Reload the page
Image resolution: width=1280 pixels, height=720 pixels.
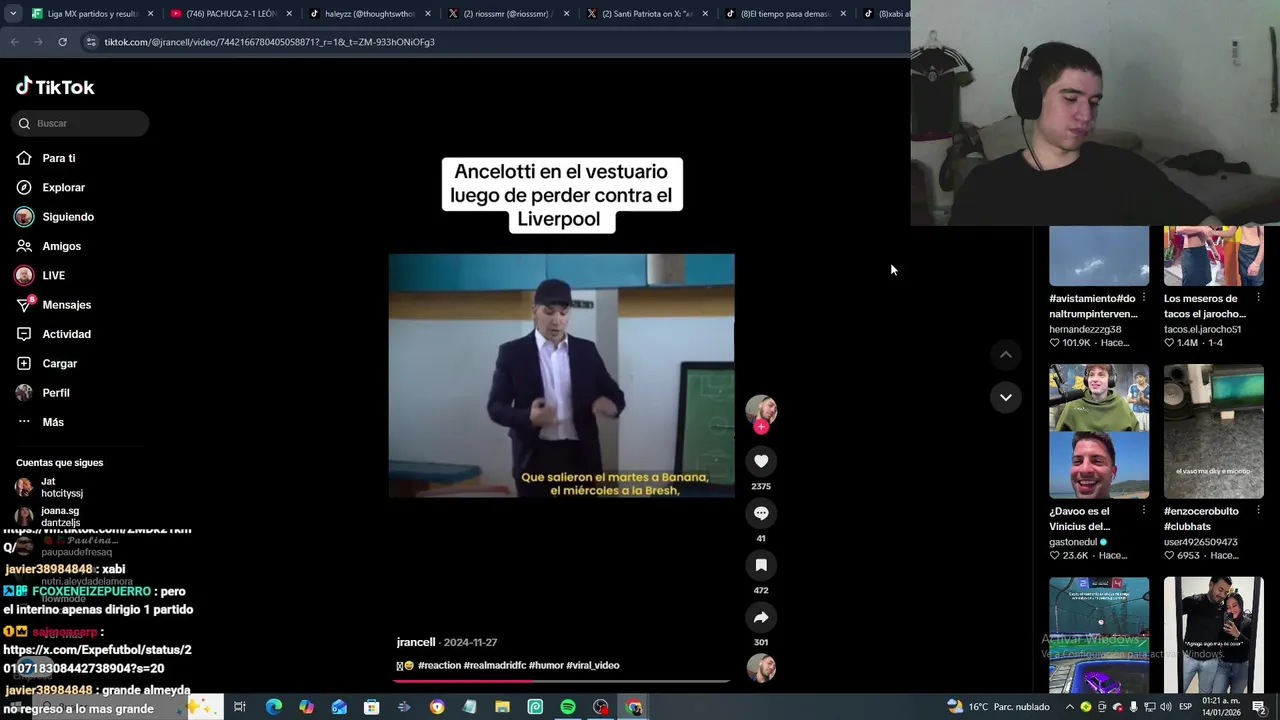coord(62,42)
